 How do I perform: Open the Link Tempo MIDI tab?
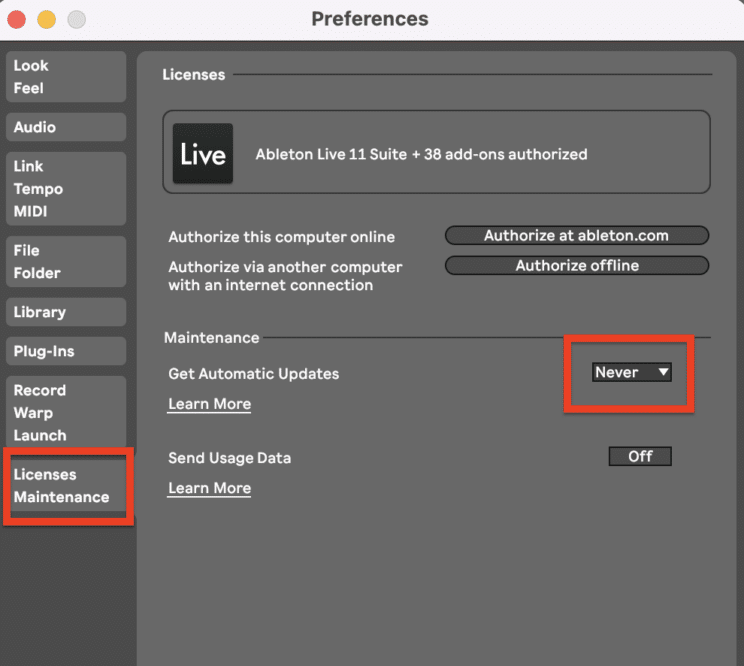pyautogui.click(x=66, y=189)
